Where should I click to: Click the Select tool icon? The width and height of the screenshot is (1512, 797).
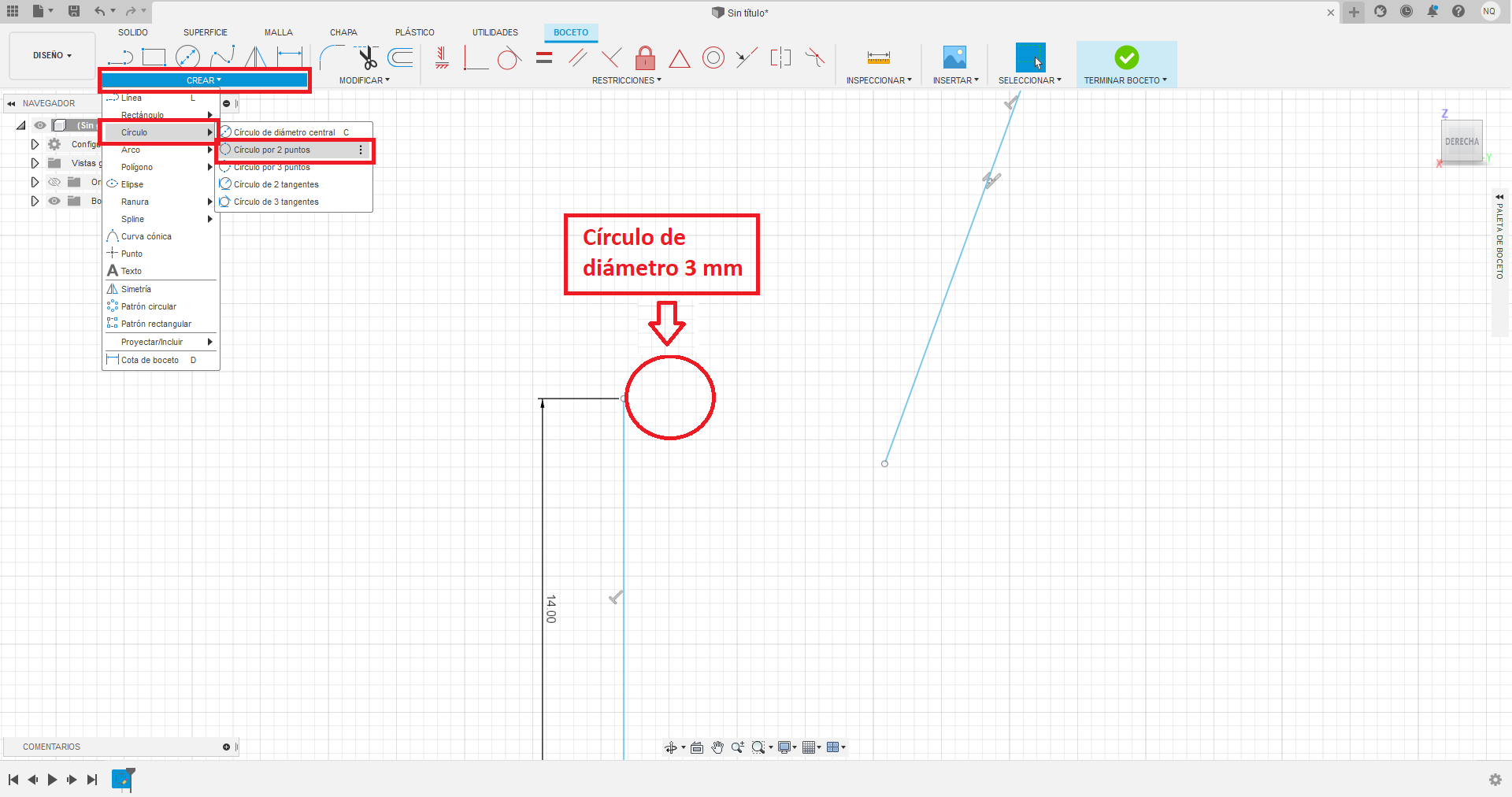pos(1030,57)
